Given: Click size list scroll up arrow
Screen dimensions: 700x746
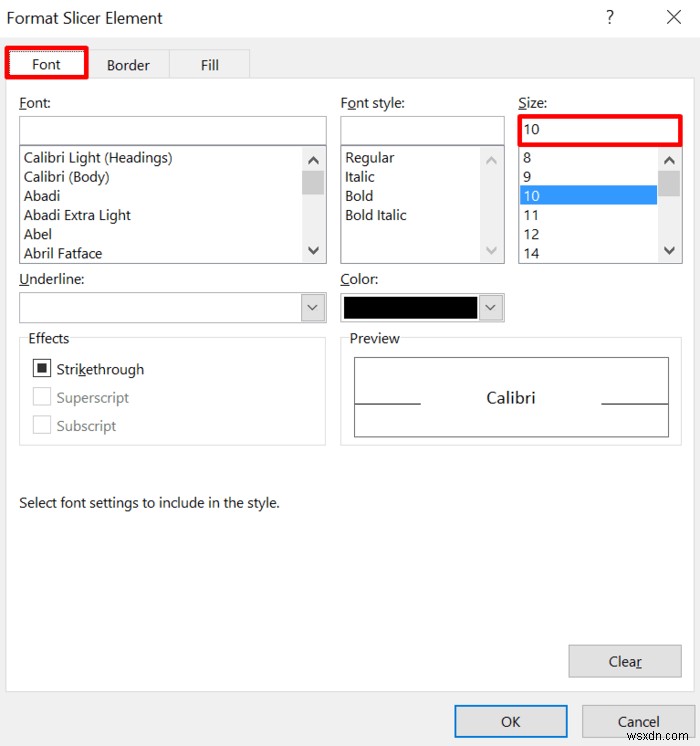Looking at the screenshot, I should click(x=669, y=160).
